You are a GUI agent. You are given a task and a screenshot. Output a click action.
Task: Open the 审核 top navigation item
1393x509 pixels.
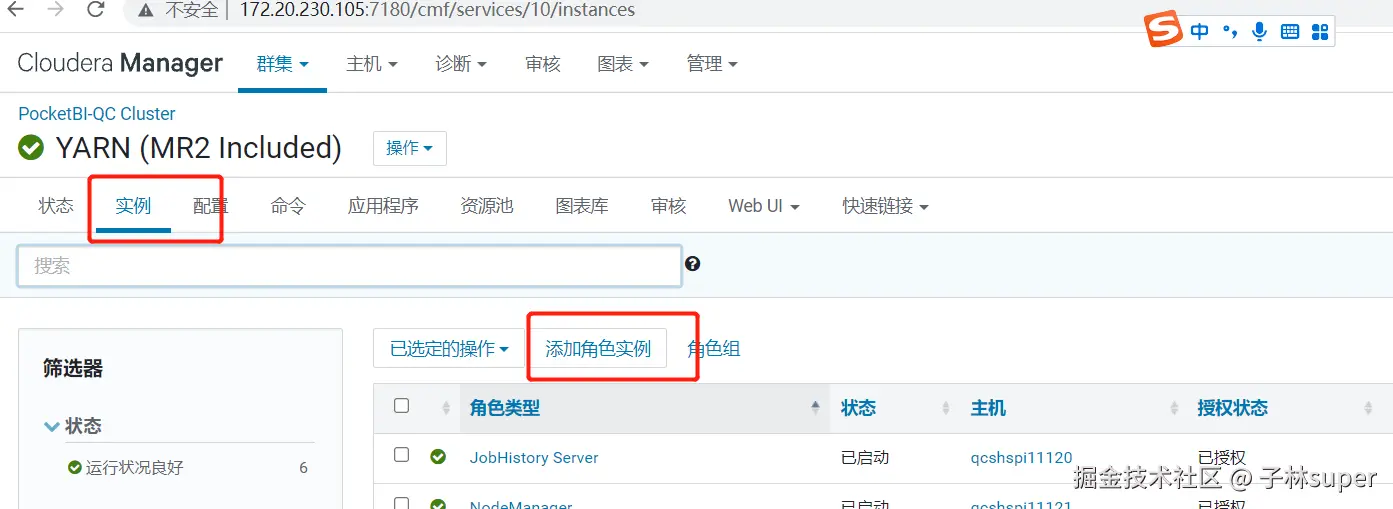tap(543, 64)
